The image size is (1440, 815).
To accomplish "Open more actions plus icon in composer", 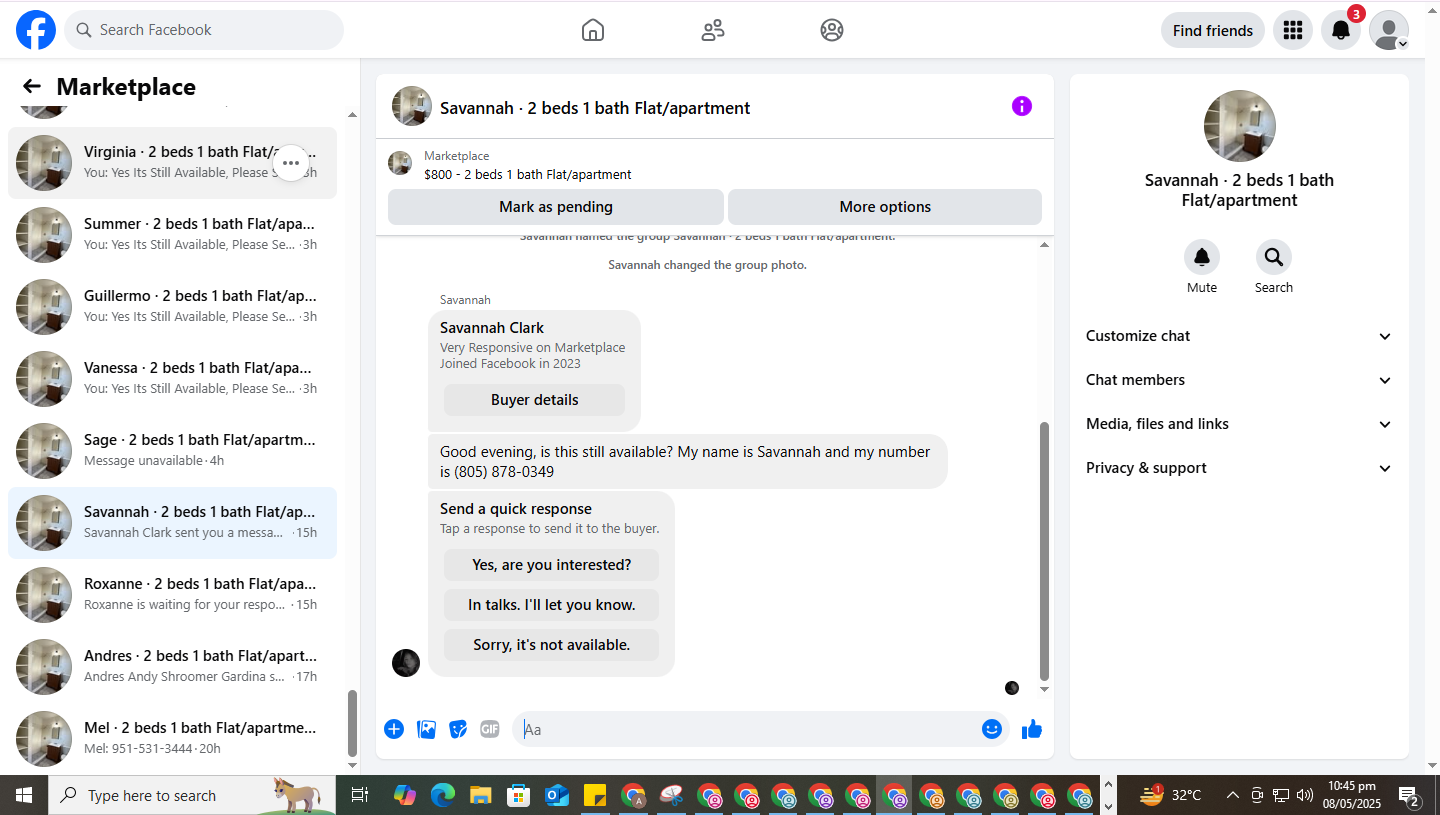I will 394,729.
